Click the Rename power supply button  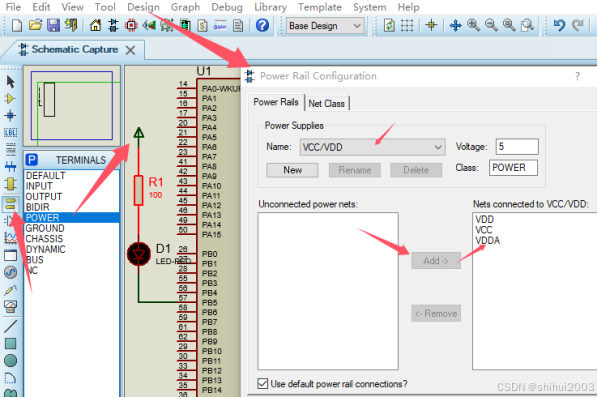click(355, 170)
